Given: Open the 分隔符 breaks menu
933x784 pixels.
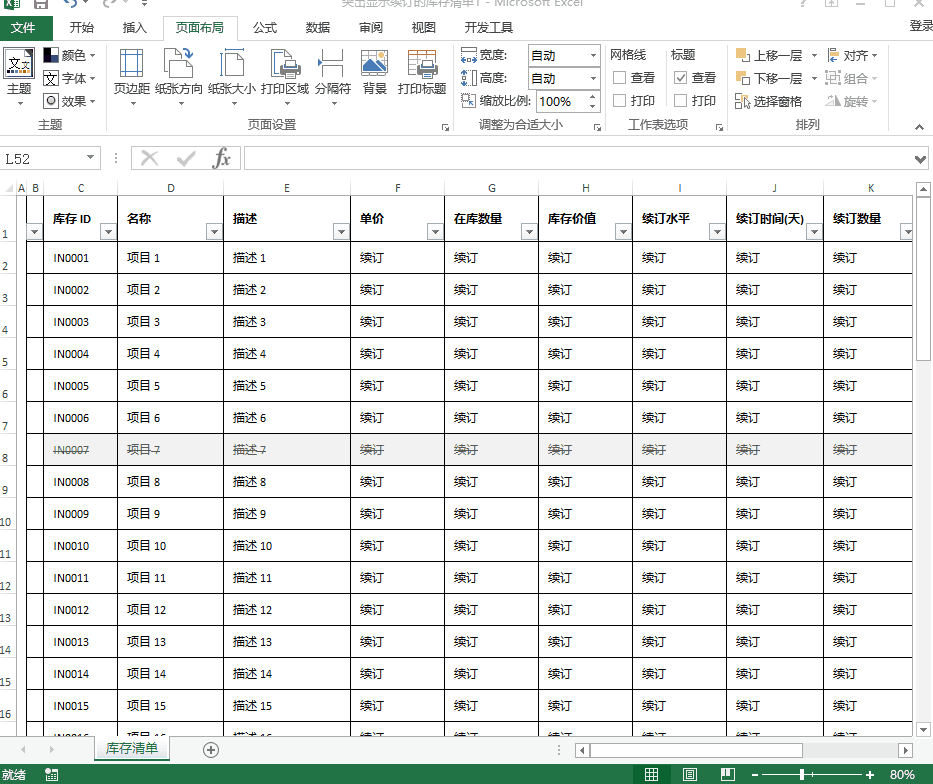Looking at the screenshot, I should click(333, 77).
